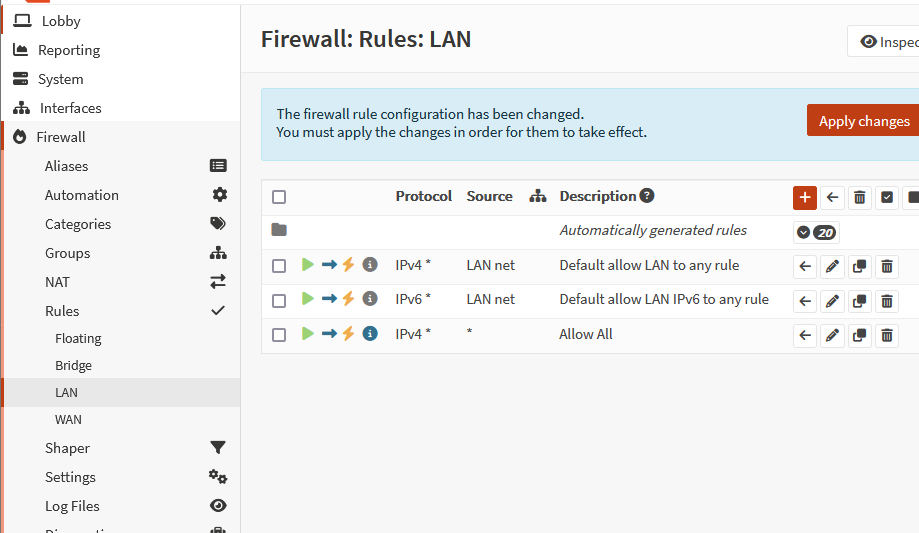This screenshot has width=919, height=533.
Task: Expand the NAT submenu in sidebar
Action: (57, 282)
